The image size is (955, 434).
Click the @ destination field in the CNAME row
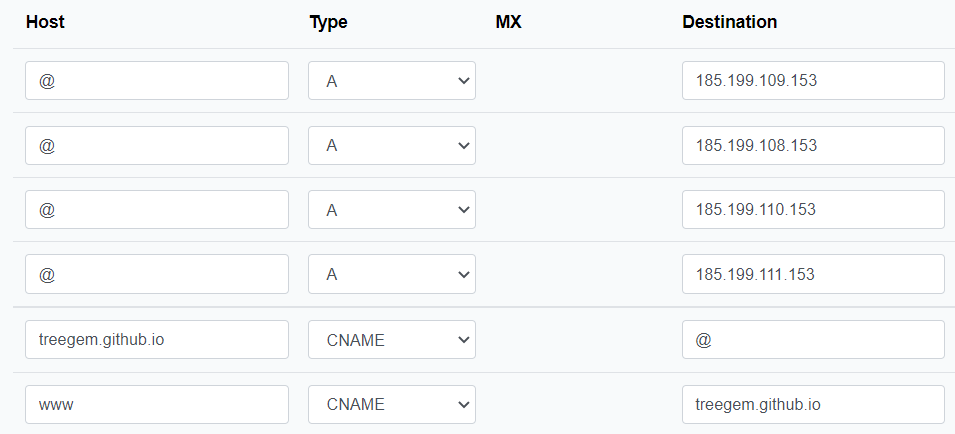812,340
